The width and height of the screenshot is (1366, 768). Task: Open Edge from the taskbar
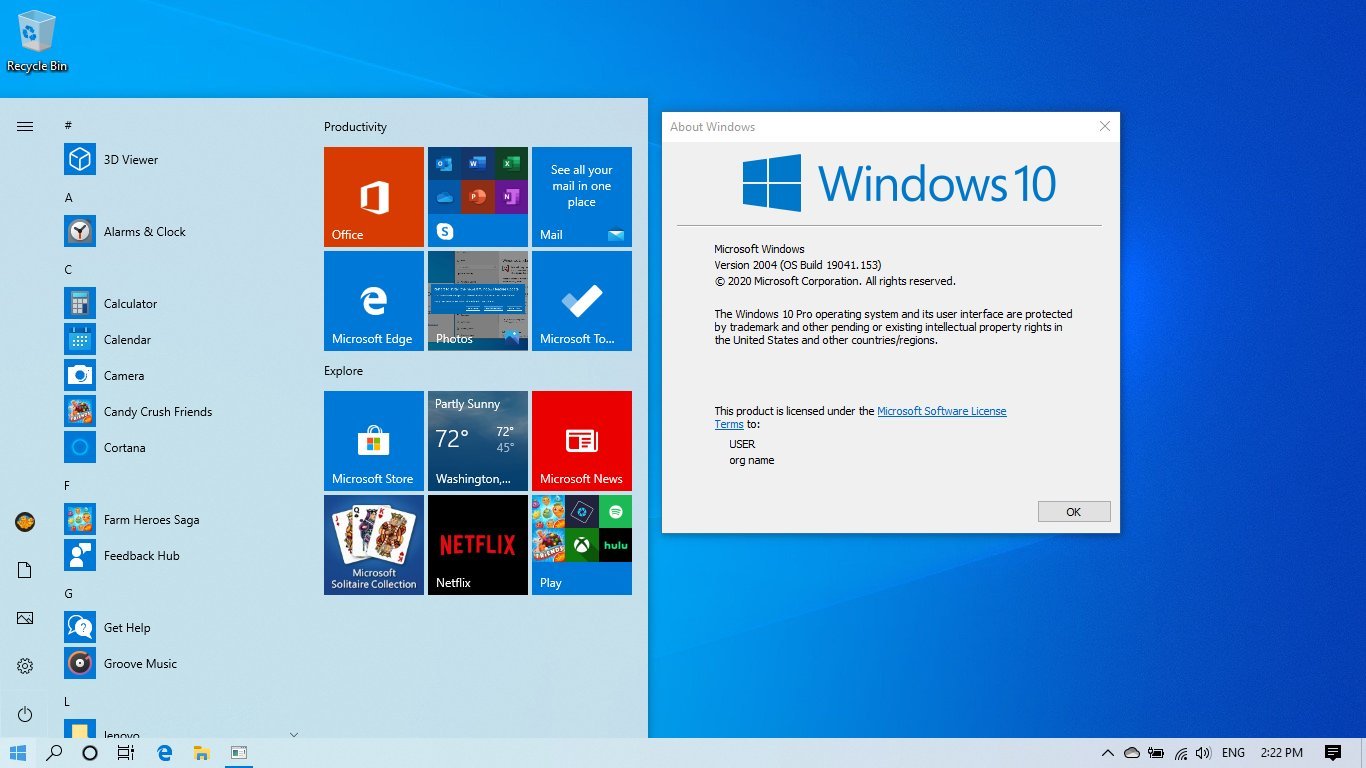165,753
